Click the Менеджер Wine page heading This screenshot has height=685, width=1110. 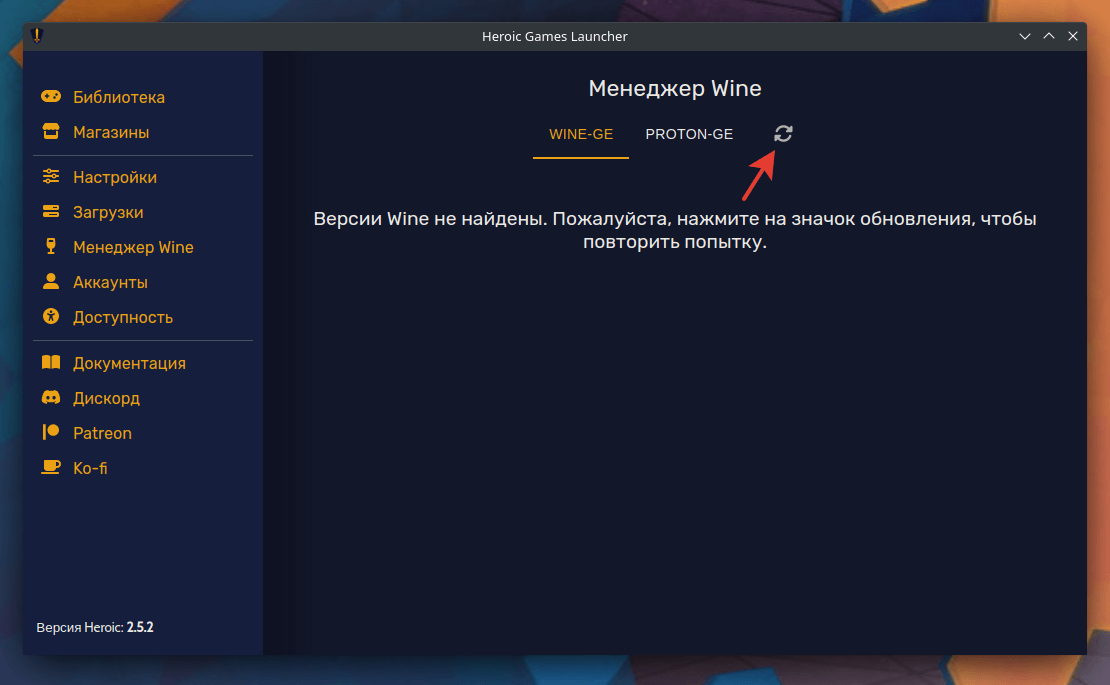(x=675, y=88)
